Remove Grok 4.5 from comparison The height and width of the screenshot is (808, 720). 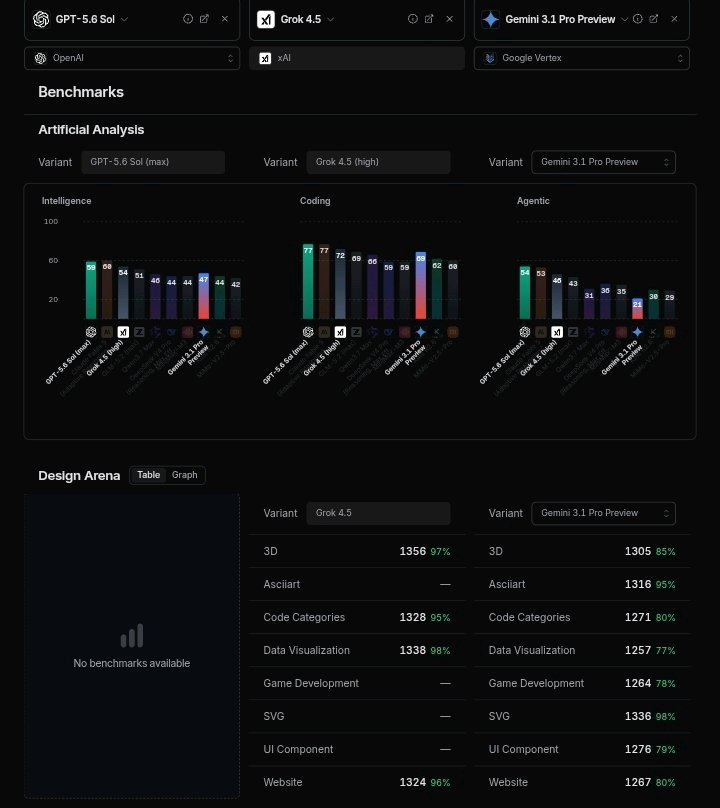(x=449, y=19)
